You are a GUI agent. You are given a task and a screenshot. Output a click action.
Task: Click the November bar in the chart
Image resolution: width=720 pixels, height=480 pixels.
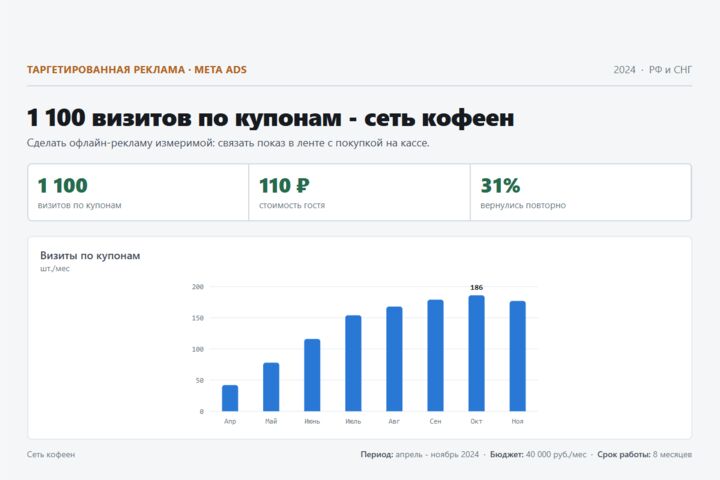coord(518,356)
